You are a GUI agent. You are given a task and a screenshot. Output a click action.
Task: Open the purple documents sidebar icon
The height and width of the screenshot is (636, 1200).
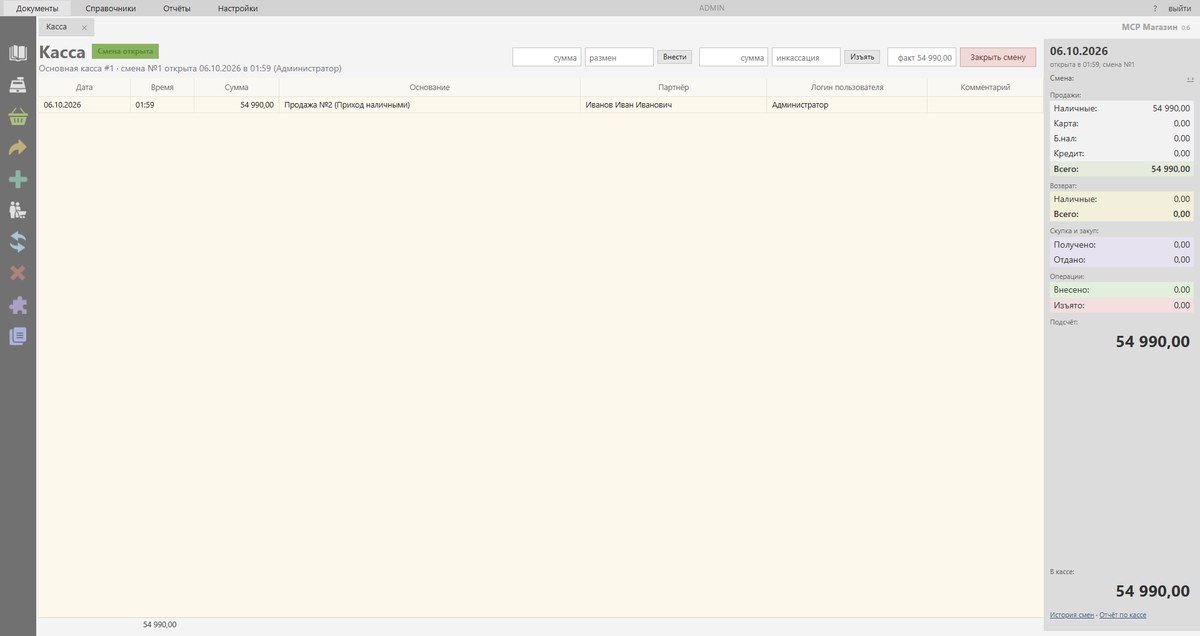point(18,336)
